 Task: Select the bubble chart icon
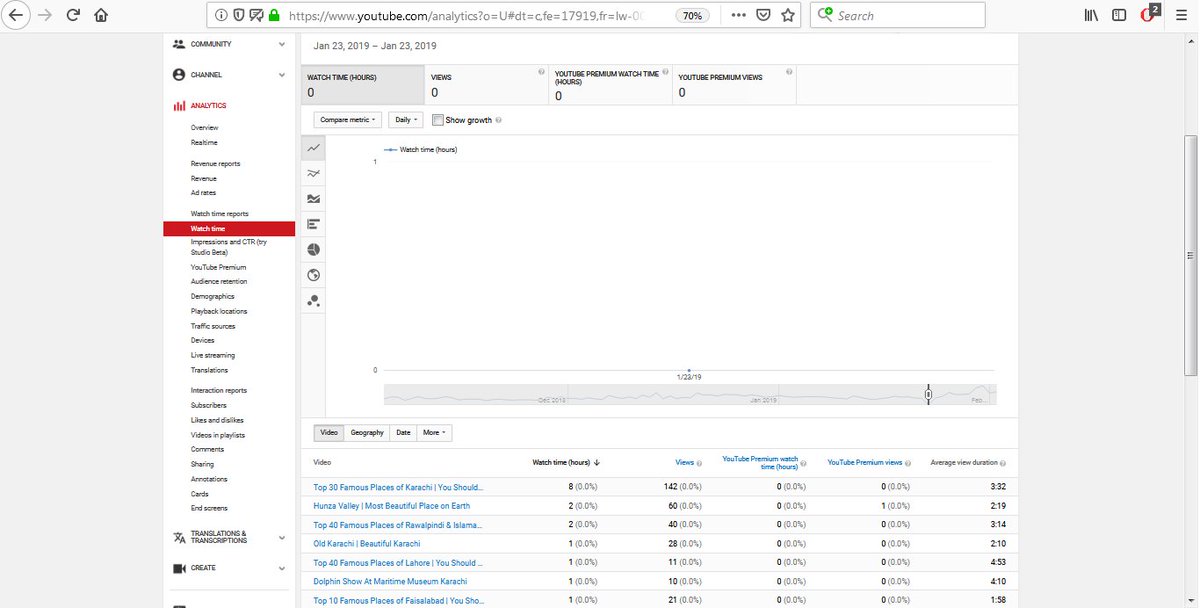pyautogui.click(x=314, y=299)
